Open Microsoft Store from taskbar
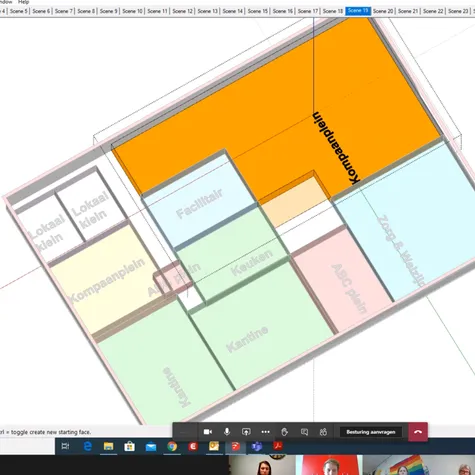Screen dimensions: 475x475 pos(129,446)
